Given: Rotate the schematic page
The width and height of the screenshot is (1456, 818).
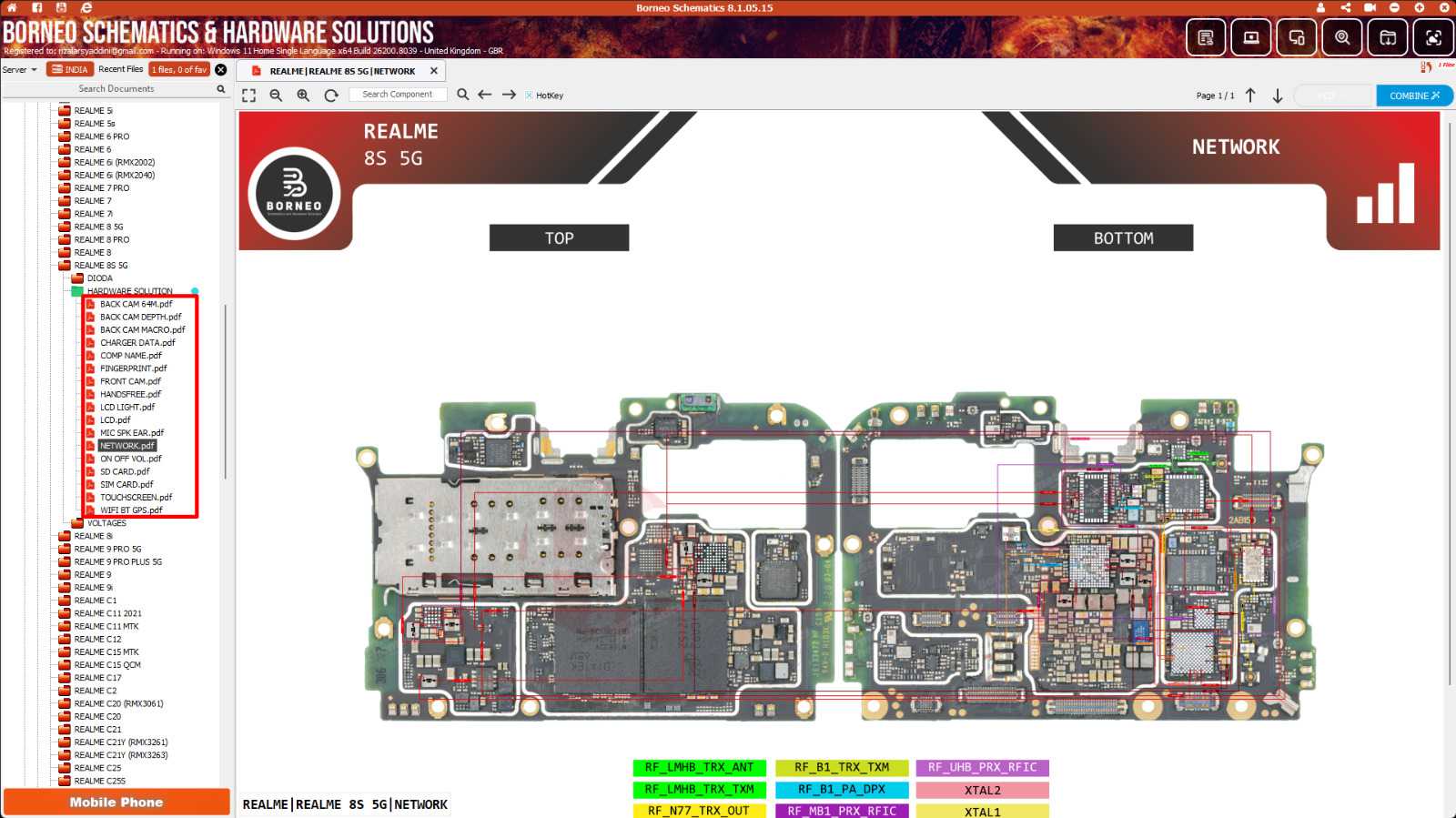Looking at the screenshot, I should [x=331, y=96].
